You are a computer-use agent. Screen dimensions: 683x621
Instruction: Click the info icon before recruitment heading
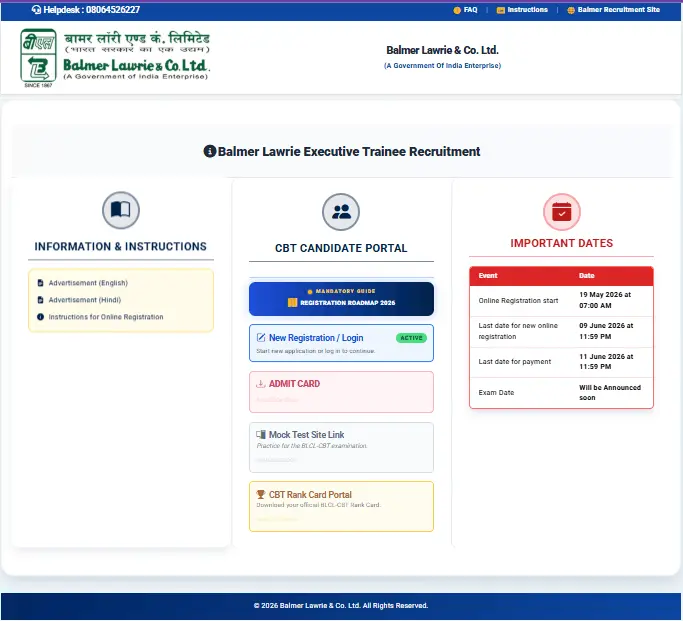(210, 151)
